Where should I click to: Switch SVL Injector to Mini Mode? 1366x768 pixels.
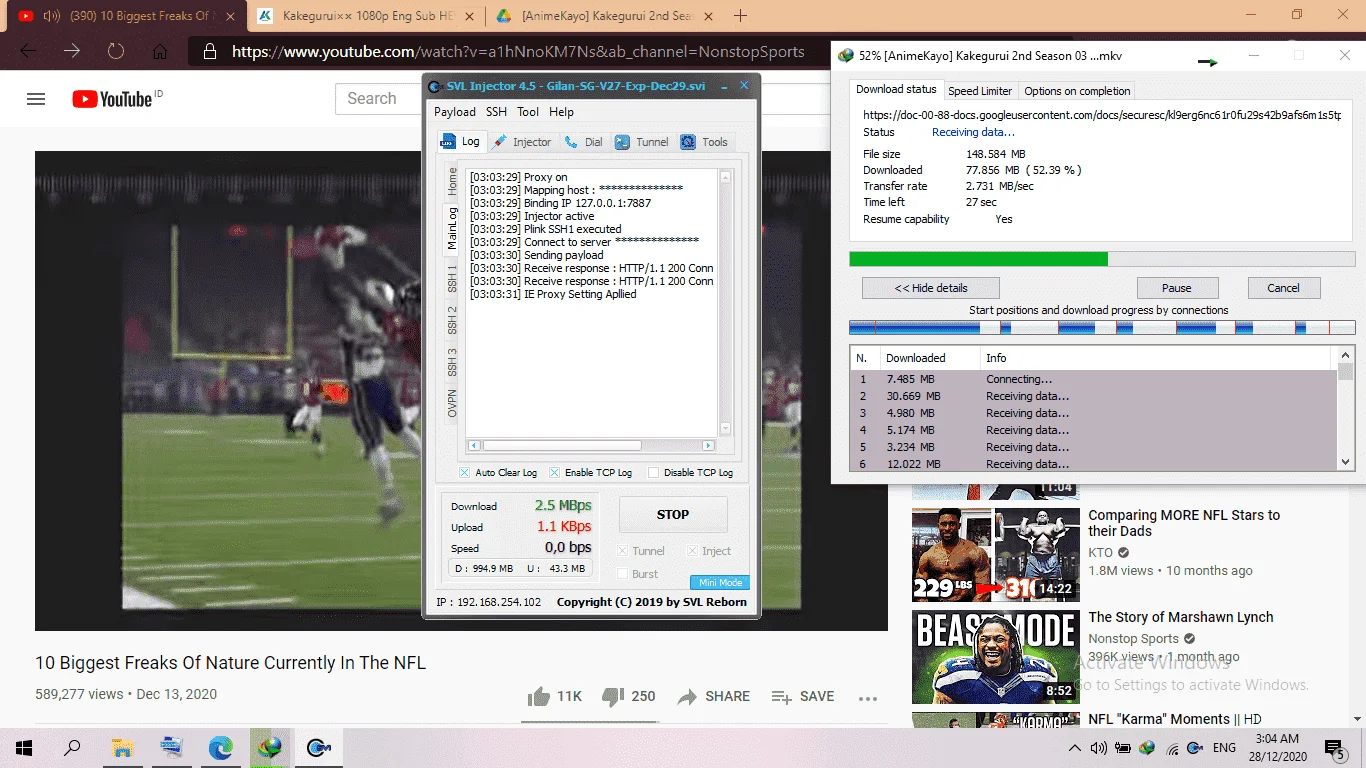pos(719,583)
